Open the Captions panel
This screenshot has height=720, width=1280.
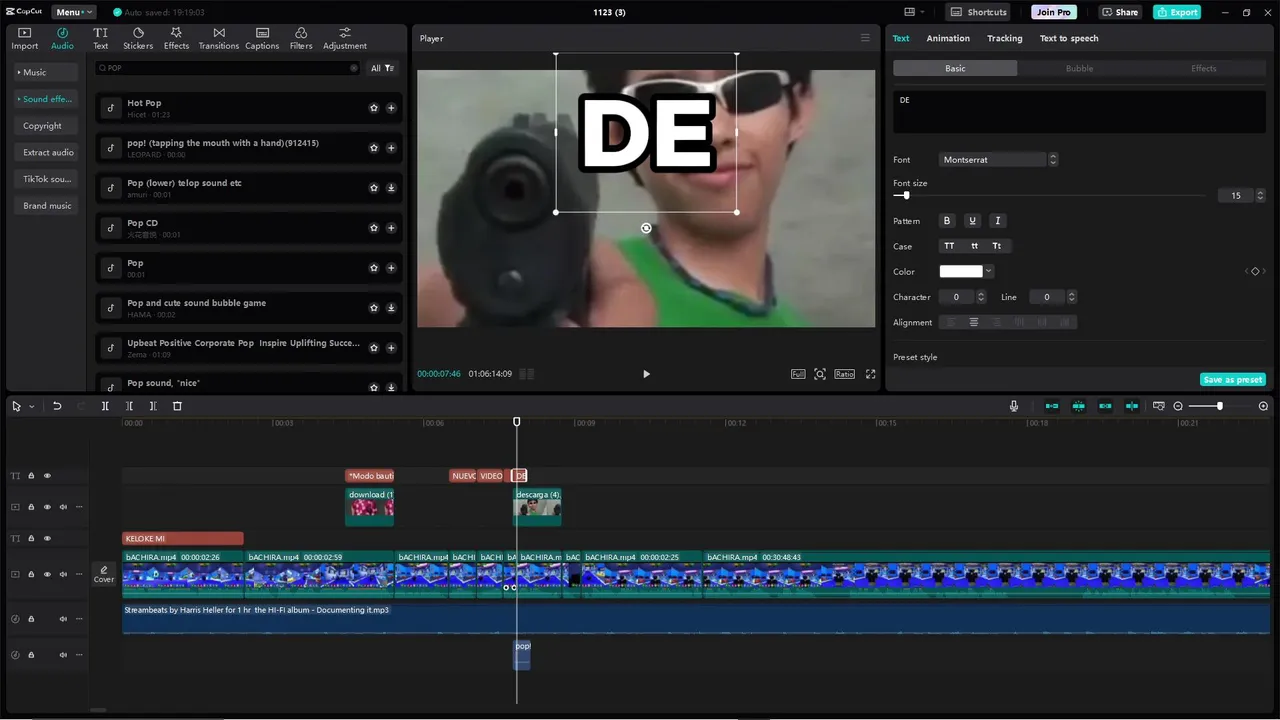click(262, 38)
